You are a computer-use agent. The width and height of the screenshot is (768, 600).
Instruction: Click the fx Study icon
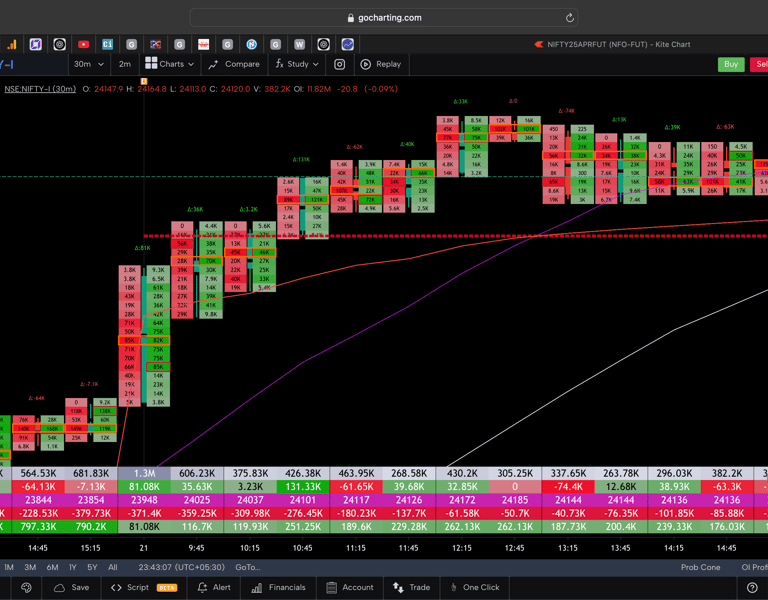coord(280,64)
